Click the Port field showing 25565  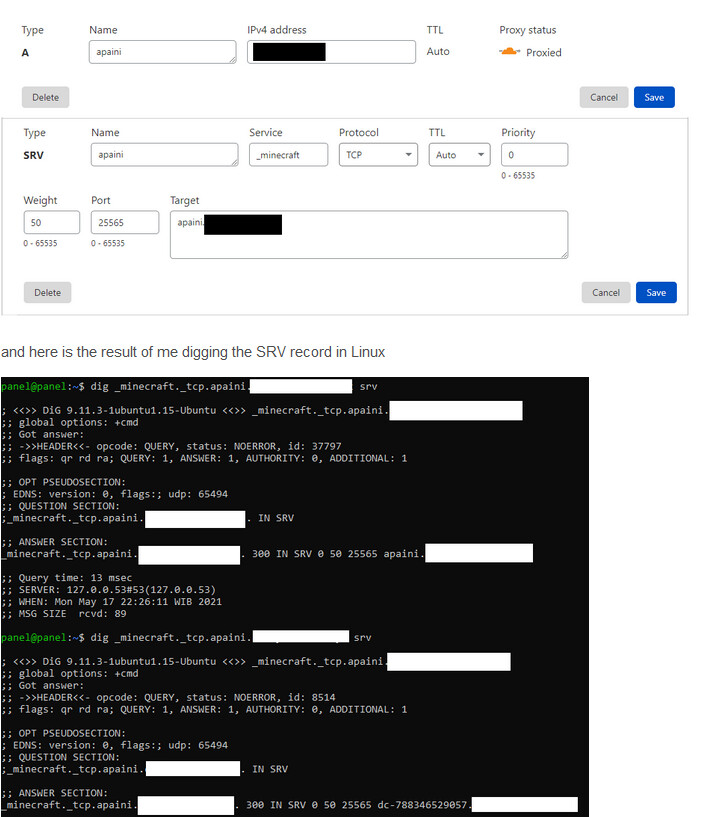click(x=124, y=223)
